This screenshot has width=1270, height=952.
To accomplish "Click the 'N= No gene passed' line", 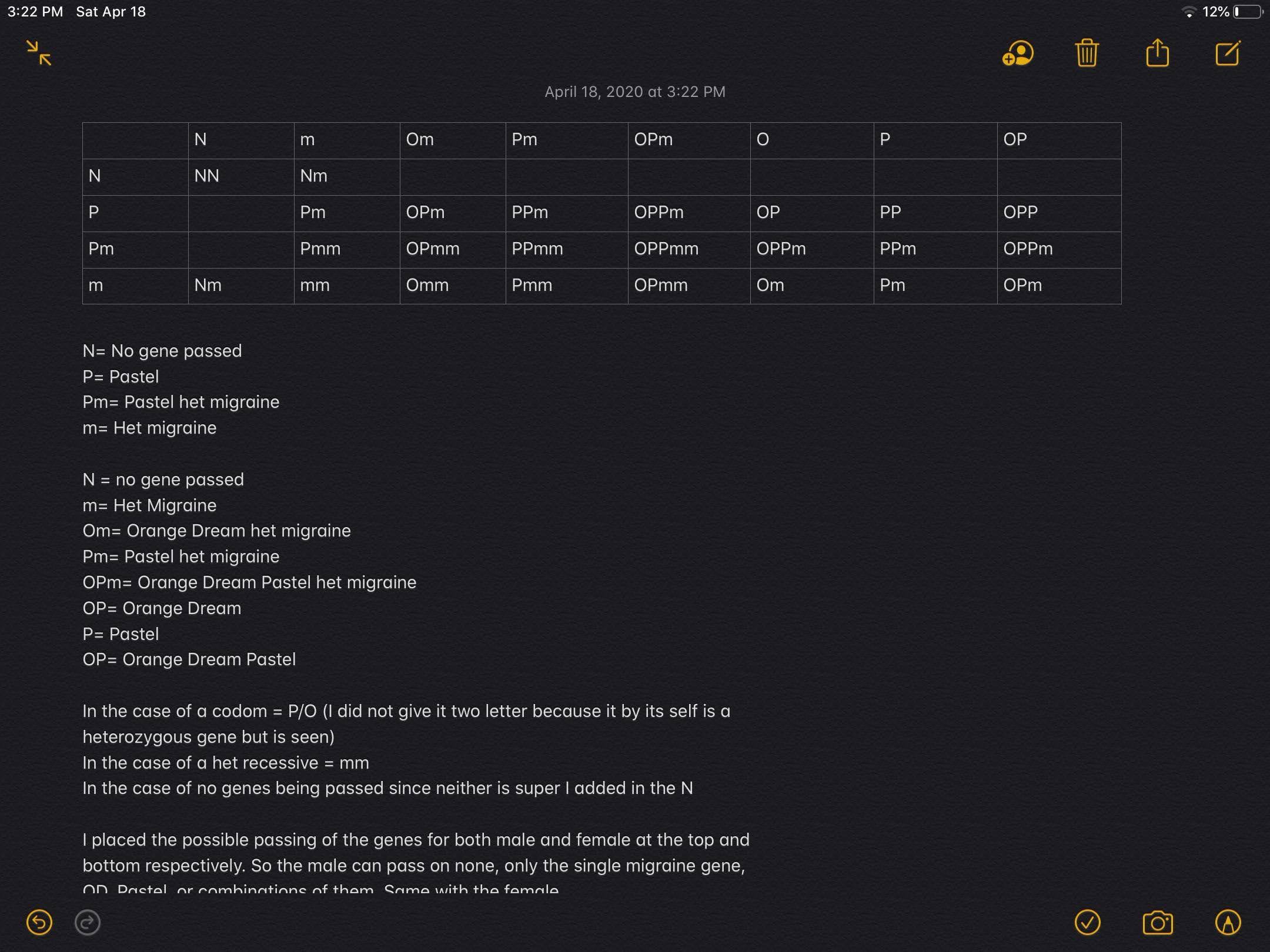I will point(162,351).
